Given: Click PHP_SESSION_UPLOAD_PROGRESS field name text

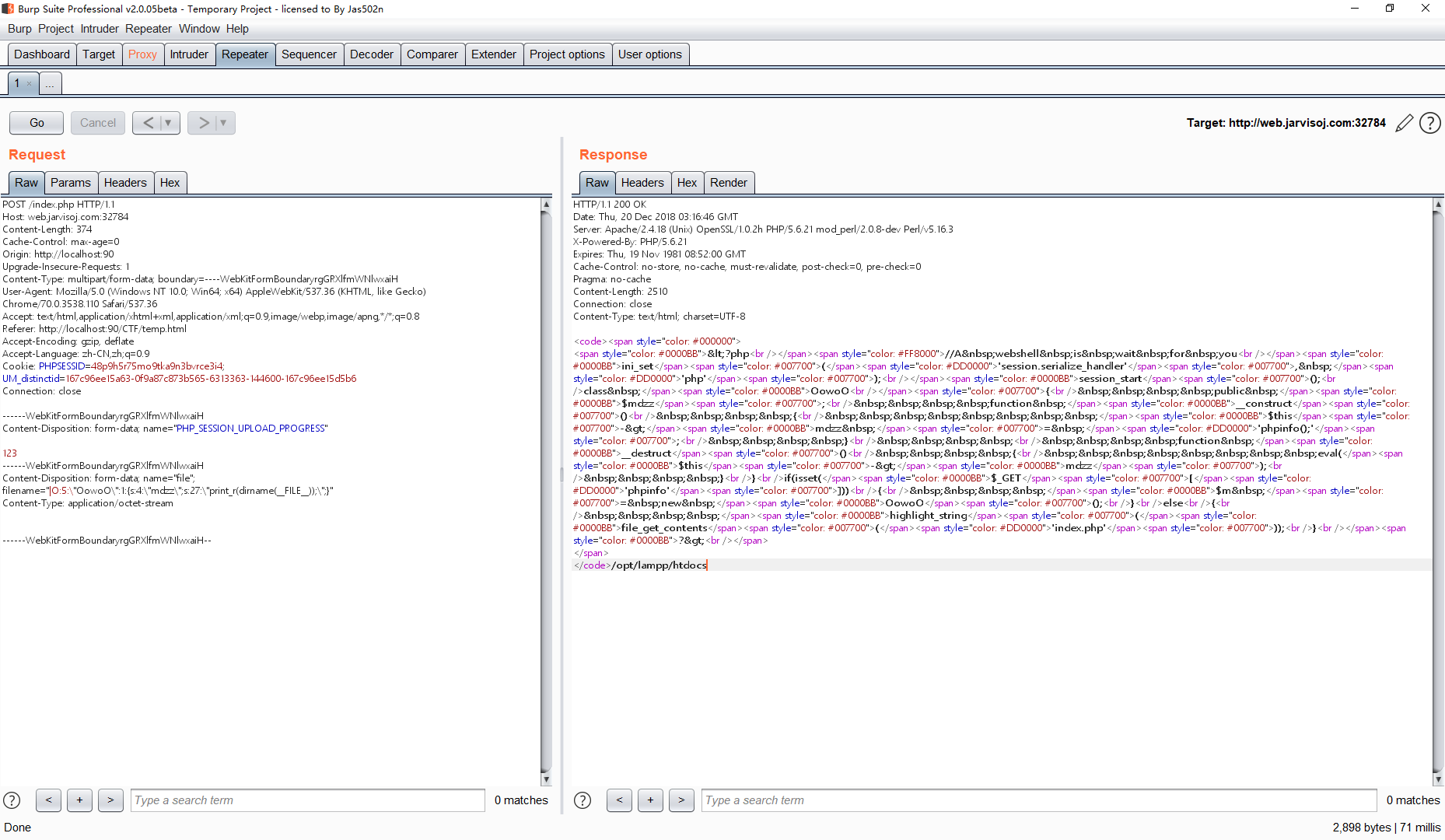Looking at the screenshot, I should (x=250, y=429).
